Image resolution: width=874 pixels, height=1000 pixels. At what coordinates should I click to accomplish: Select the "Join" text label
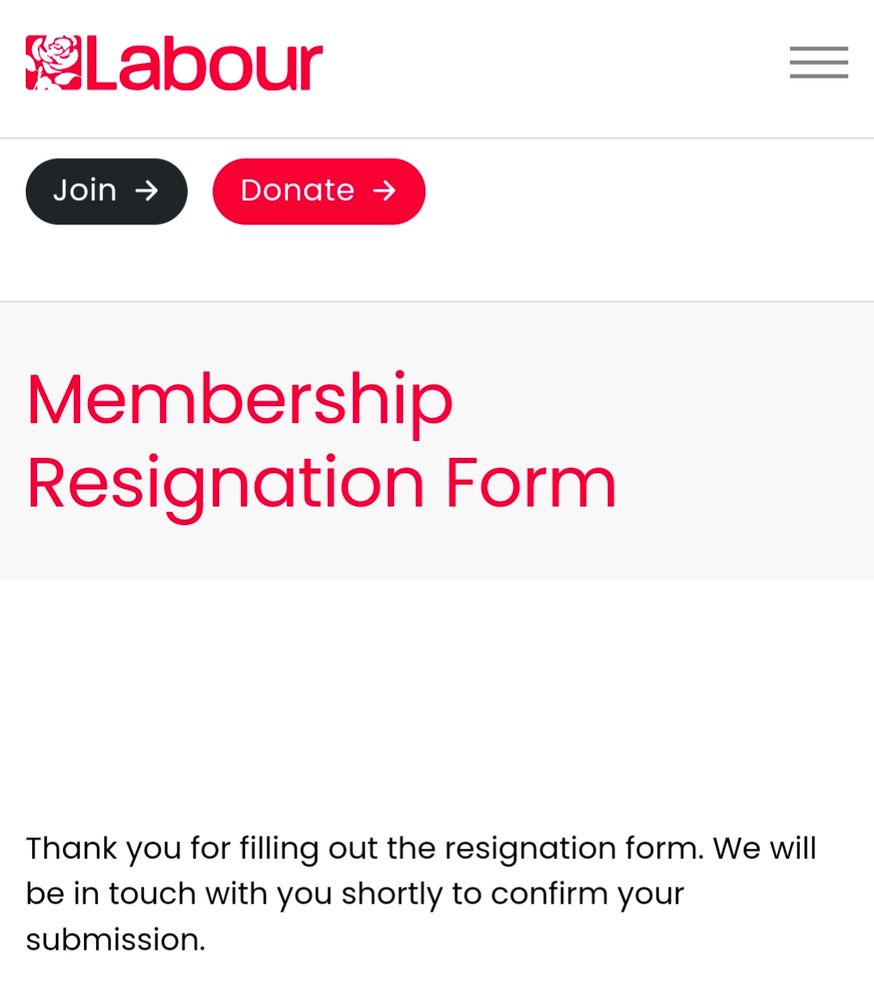pos(85,191)
